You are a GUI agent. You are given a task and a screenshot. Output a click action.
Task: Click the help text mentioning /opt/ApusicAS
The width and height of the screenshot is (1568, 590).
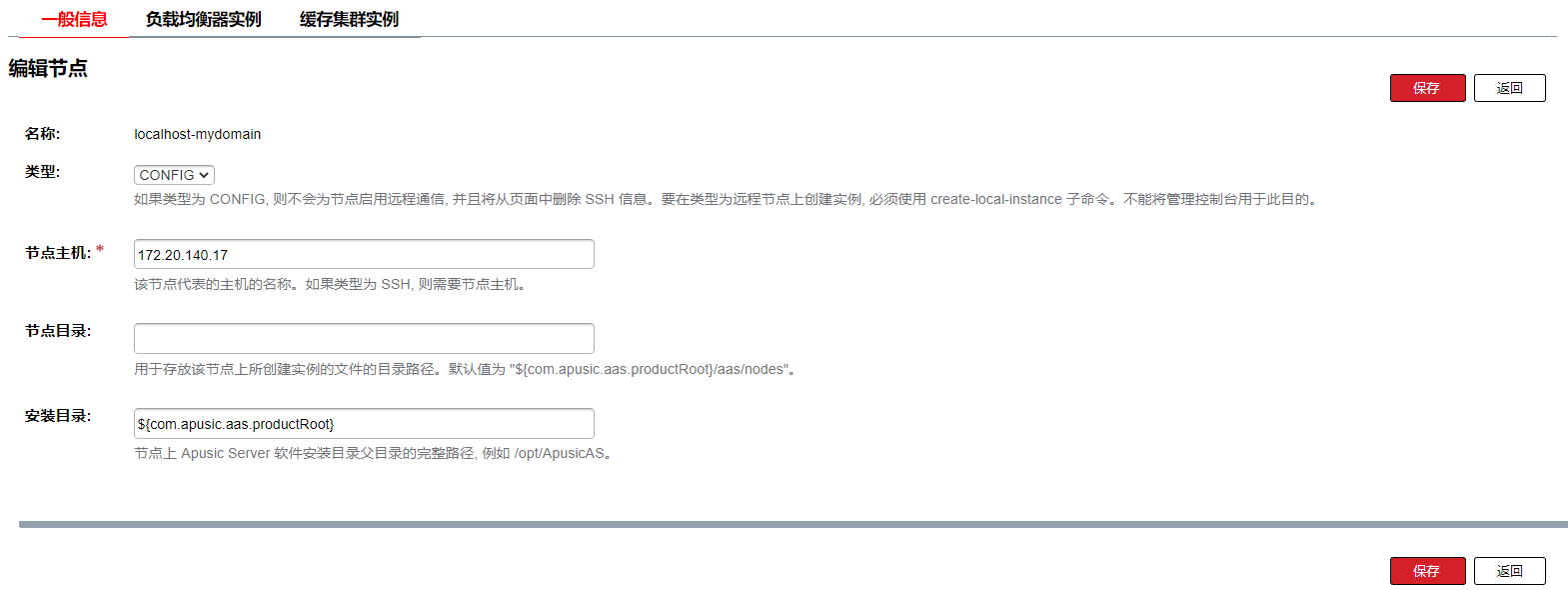[x=375, y=453]
